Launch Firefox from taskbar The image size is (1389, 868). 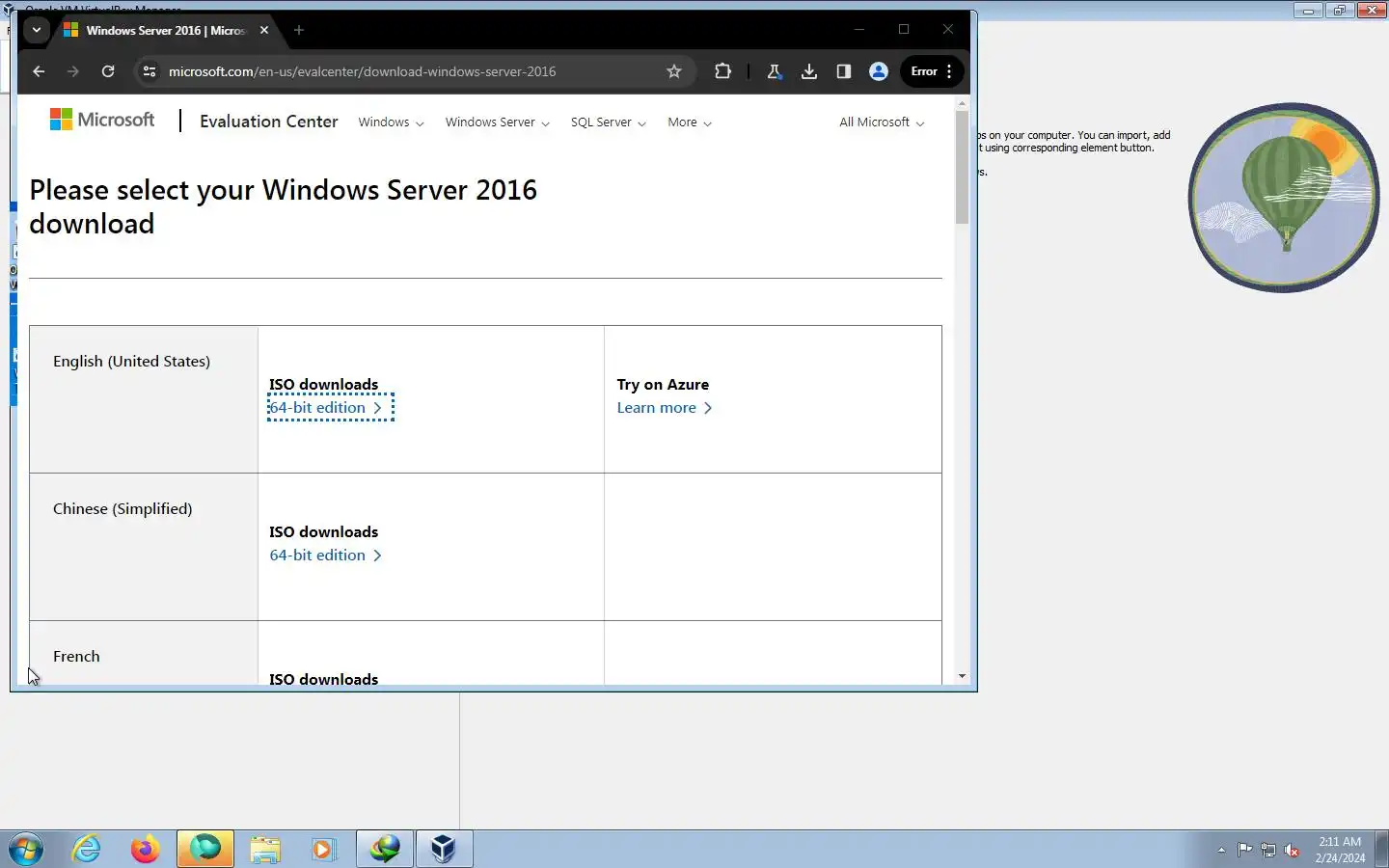145,850
